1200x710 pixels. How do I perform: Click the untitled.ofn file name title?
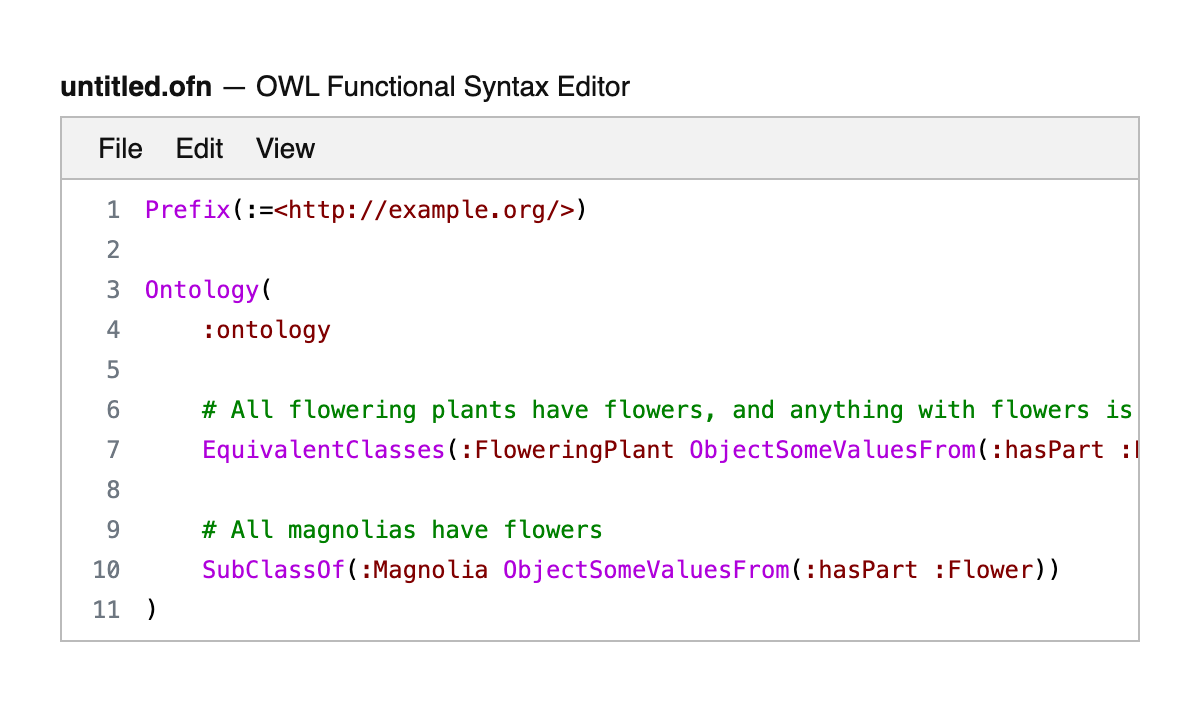136,87
